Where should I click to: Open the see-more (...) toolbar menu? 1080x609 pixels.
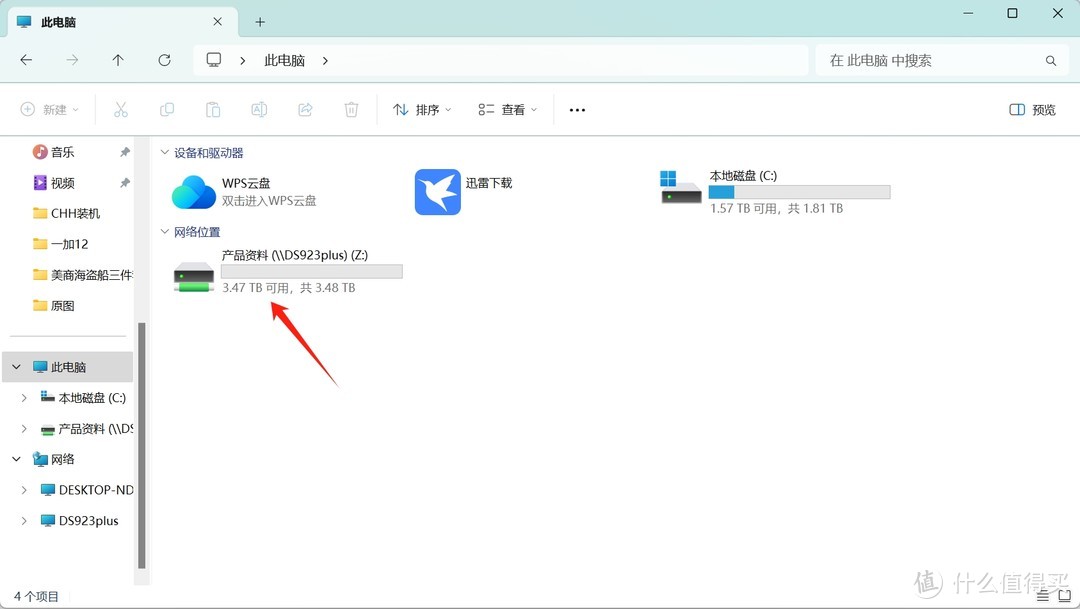pos(577,109)
